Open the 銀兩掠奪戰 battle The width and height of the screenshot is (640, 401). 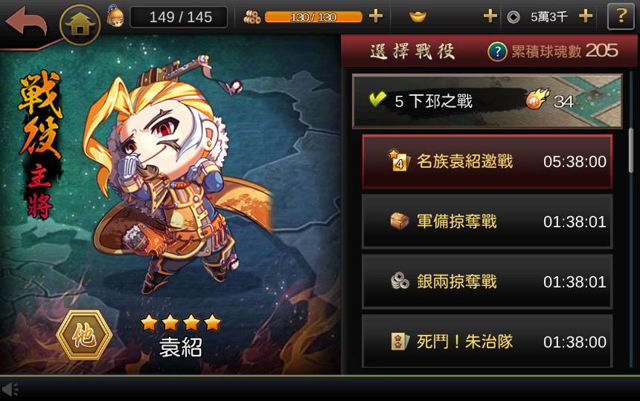point(487,282)
